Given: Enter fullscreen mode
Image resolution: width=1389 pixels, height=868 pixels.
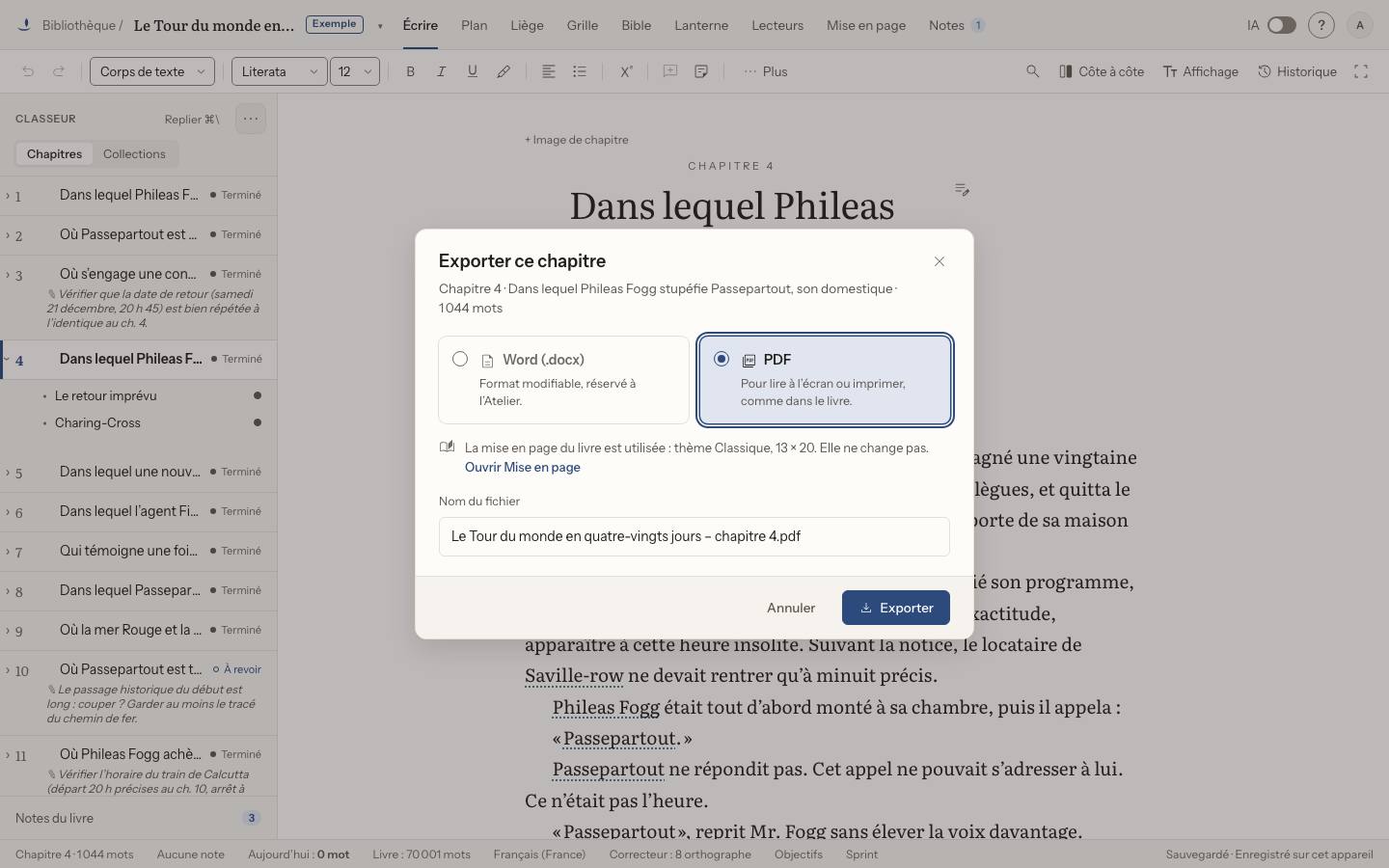Looking at the screenshot, I should coord(1361,71).
